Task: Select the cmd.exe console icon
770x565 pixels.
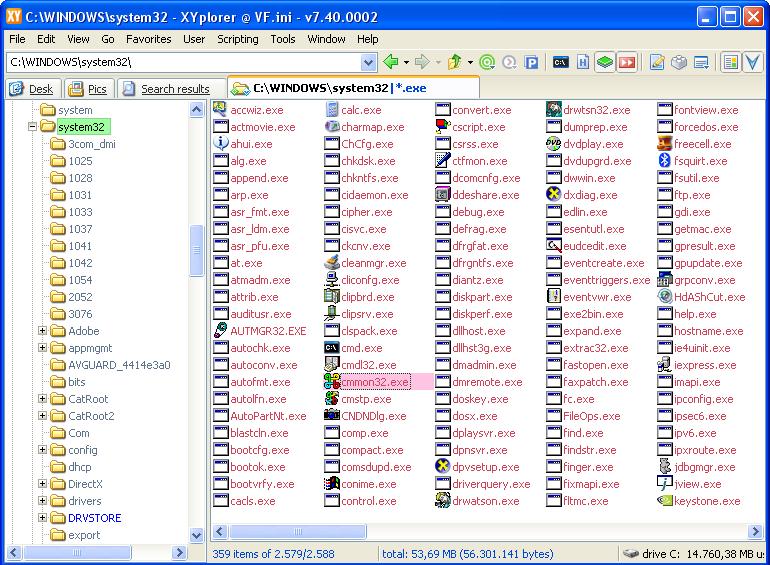Action: (332, 348)
